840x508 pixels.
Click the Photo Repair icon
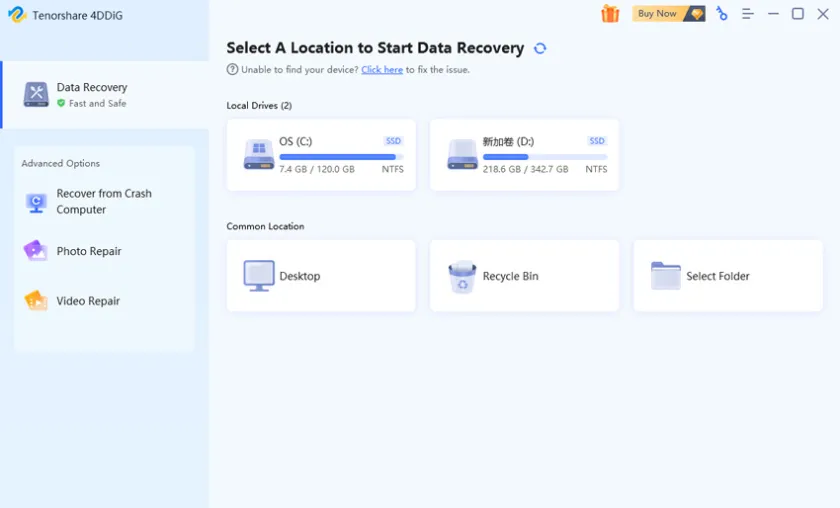tap(36, 251)
